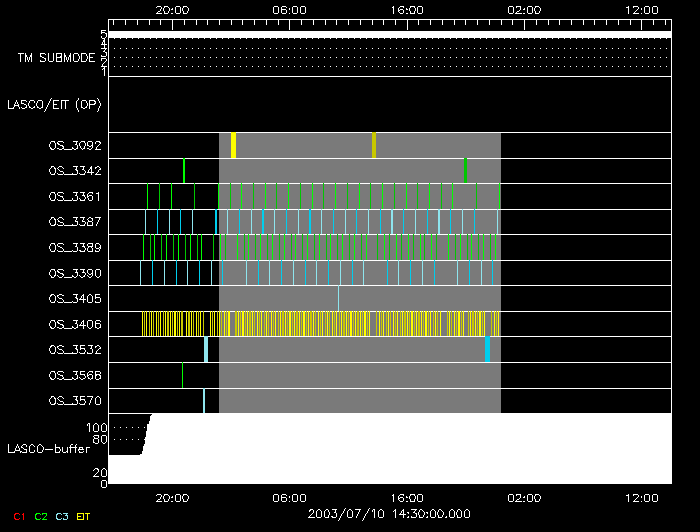Select the darker yellow marker in OS_3092 row
Screen dimensions: 700x532
[x=374, y=145]
